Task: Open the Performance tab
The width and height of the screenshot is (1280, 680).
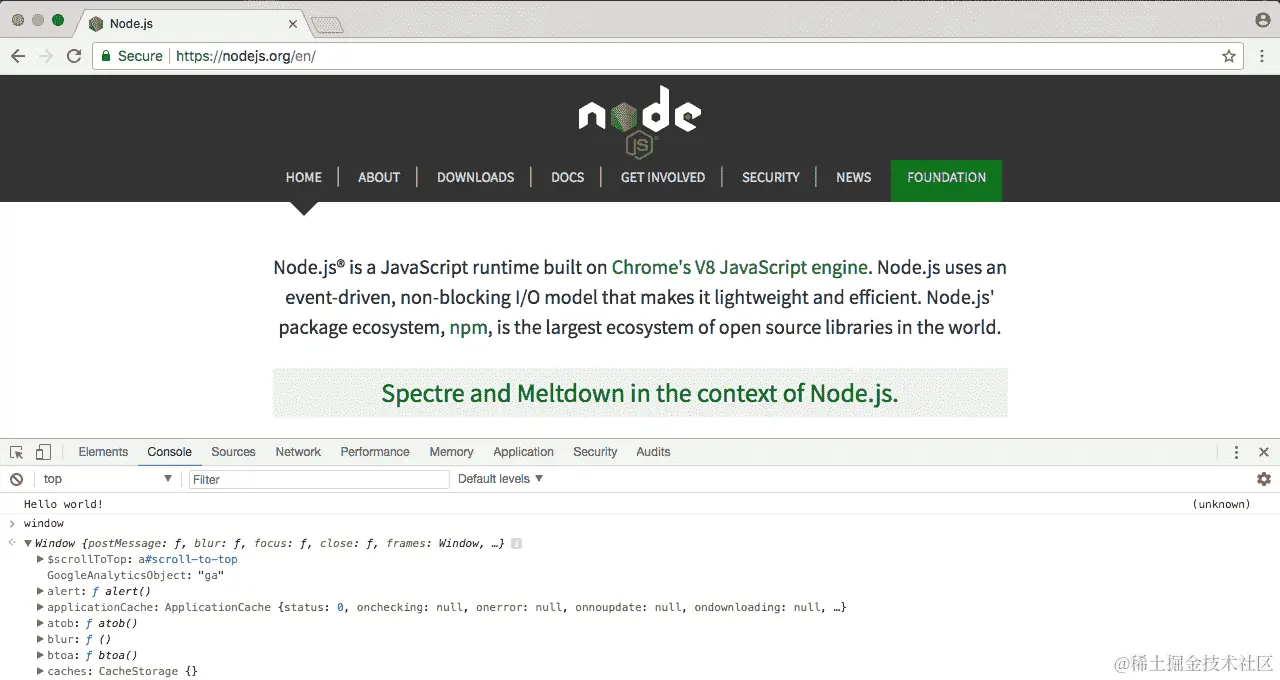Action: (x=375, y=452)
